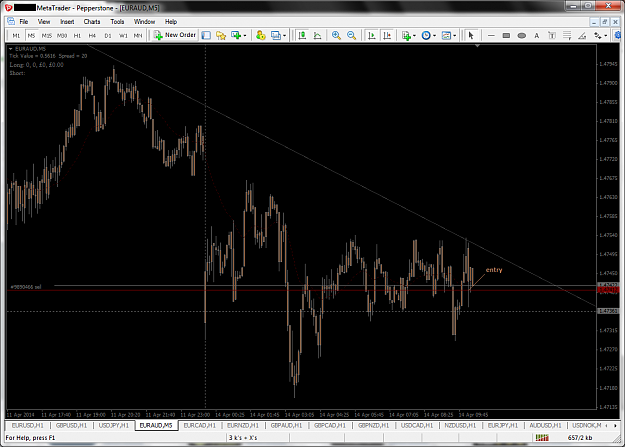Open the New Order dialog

(x=175, y=35)
